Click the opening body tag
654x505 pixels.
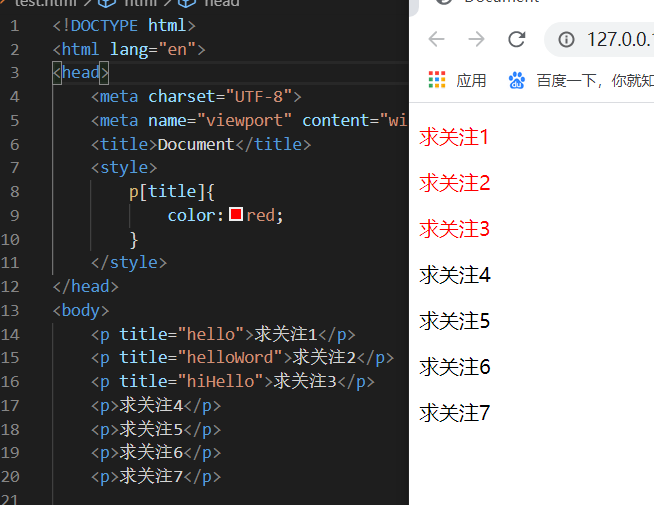point(81,311)
